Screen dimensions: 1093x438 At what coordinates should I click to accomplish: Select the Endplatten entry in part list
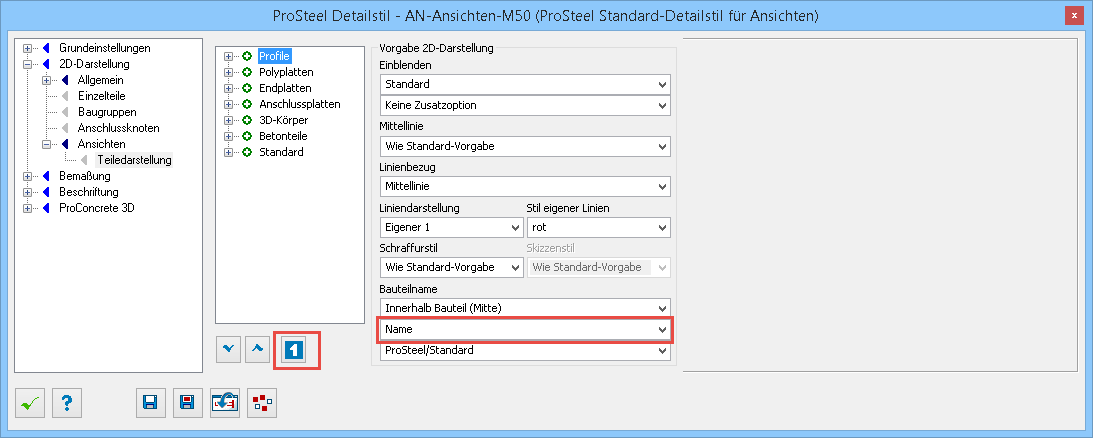[285, 88]
